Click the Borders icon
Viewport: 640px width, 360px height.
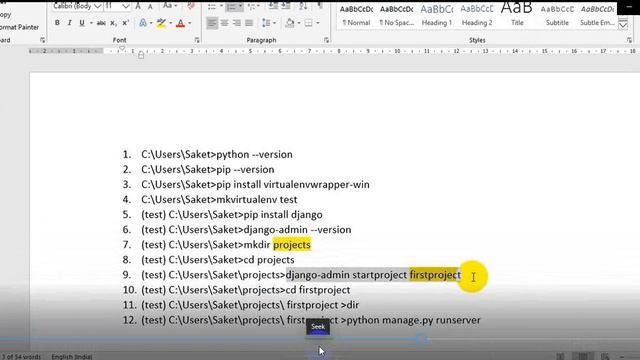309,23
